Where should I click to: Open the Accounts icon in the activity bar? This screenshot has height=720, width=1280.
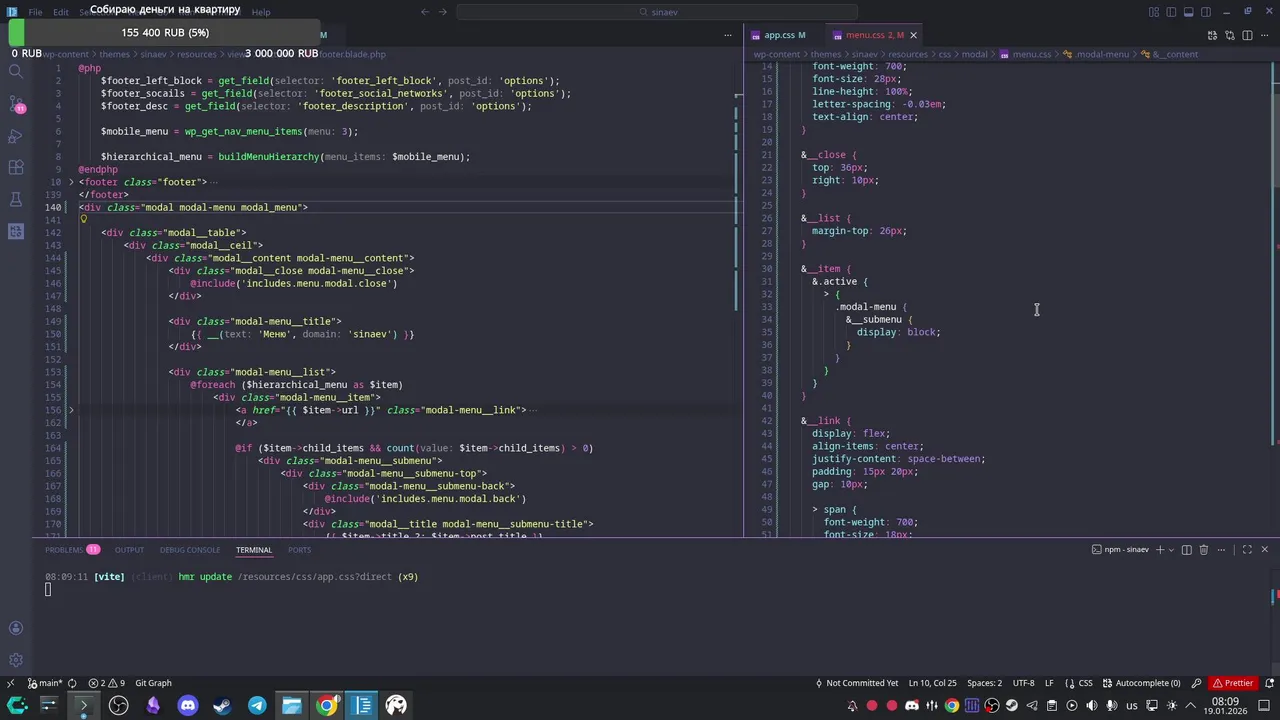pyautogui.click(x=16, y=628)
